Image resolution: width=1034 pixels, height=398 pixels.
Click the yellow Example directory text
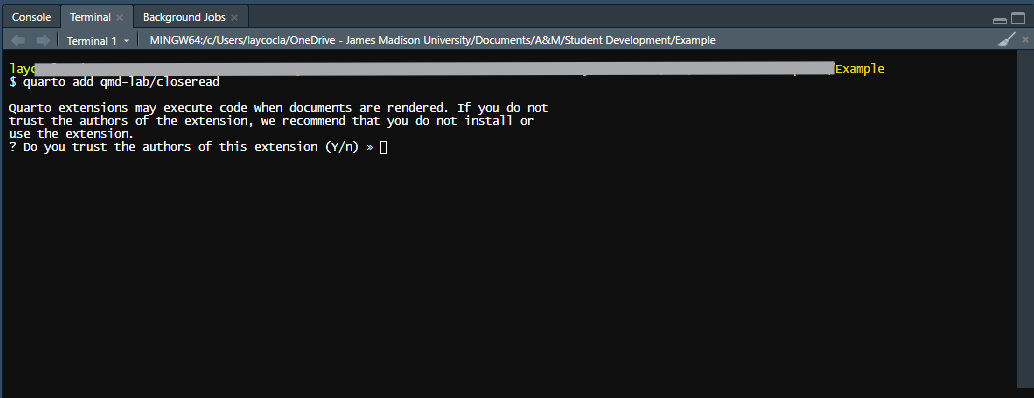point(859,69)
